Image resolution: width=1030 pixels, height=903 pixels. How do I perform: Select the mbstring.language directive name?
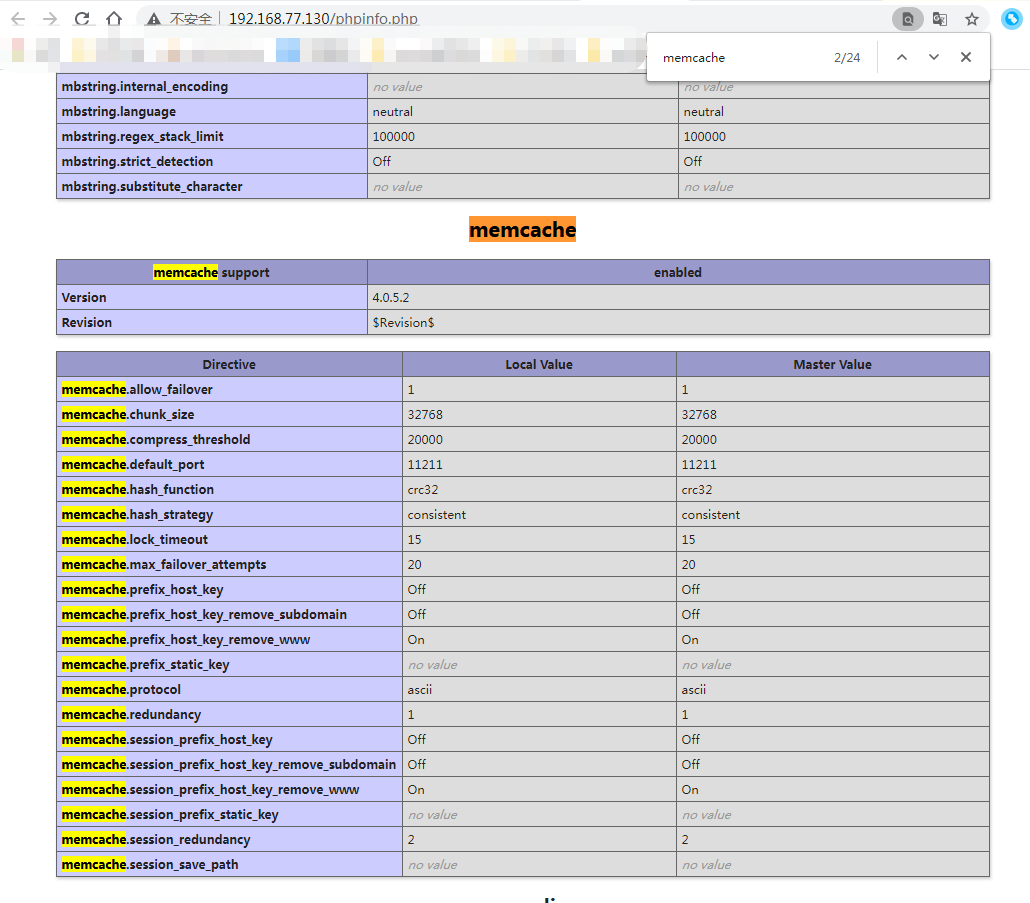119,111
